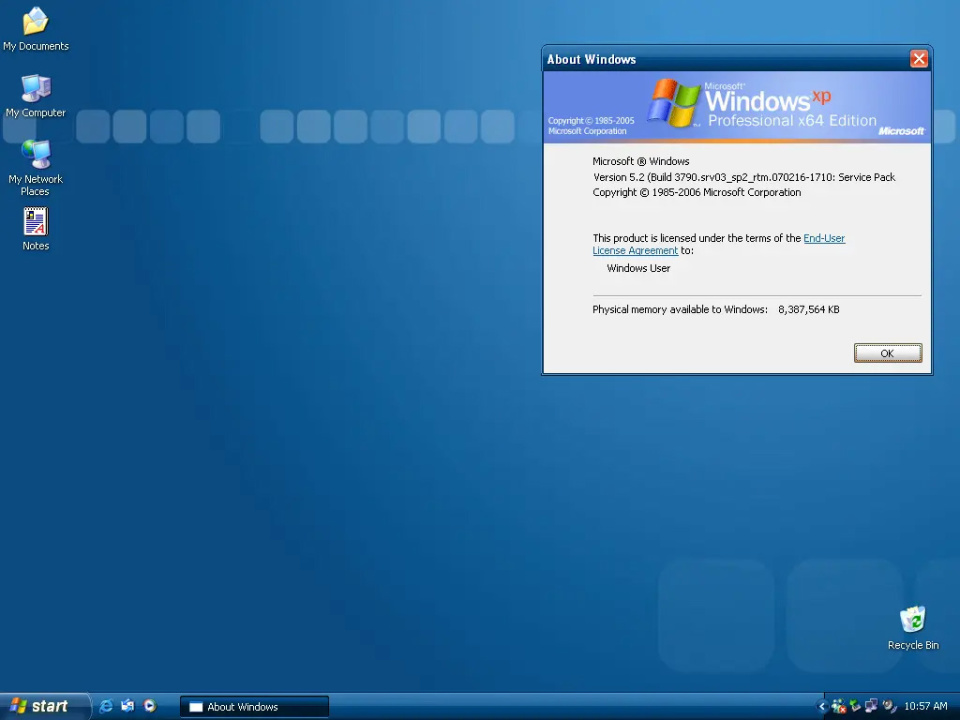
Task: Close the About Windows dialog
Action: point(918,59)
